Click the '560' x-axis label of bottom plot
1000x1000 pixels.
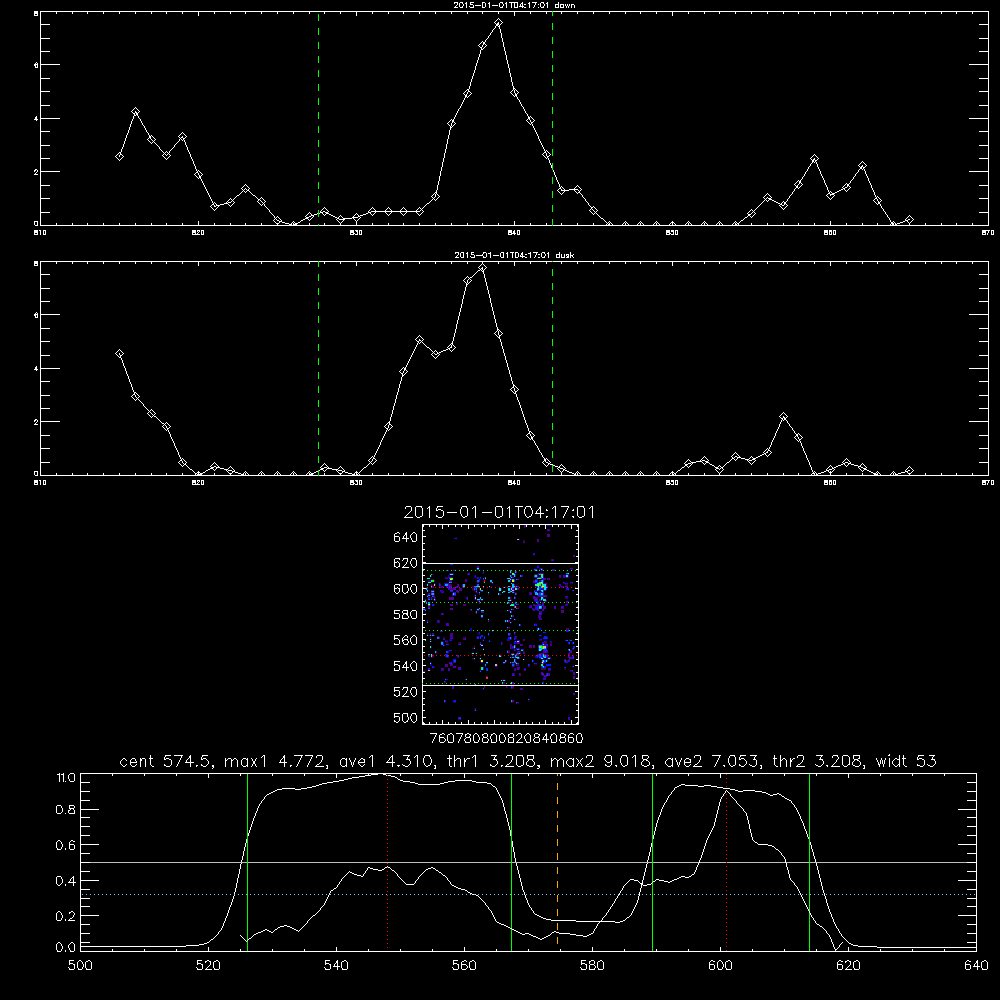point(464,966)
